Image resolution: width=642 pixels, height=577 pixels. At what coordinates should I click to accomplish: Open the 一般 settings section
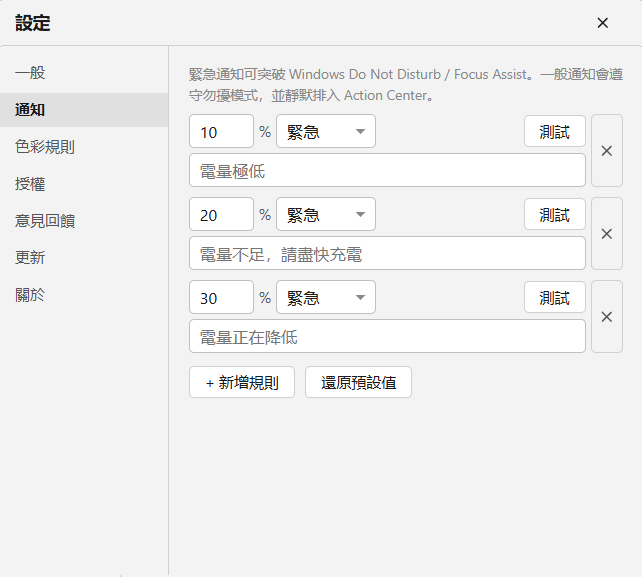point(84,73)
